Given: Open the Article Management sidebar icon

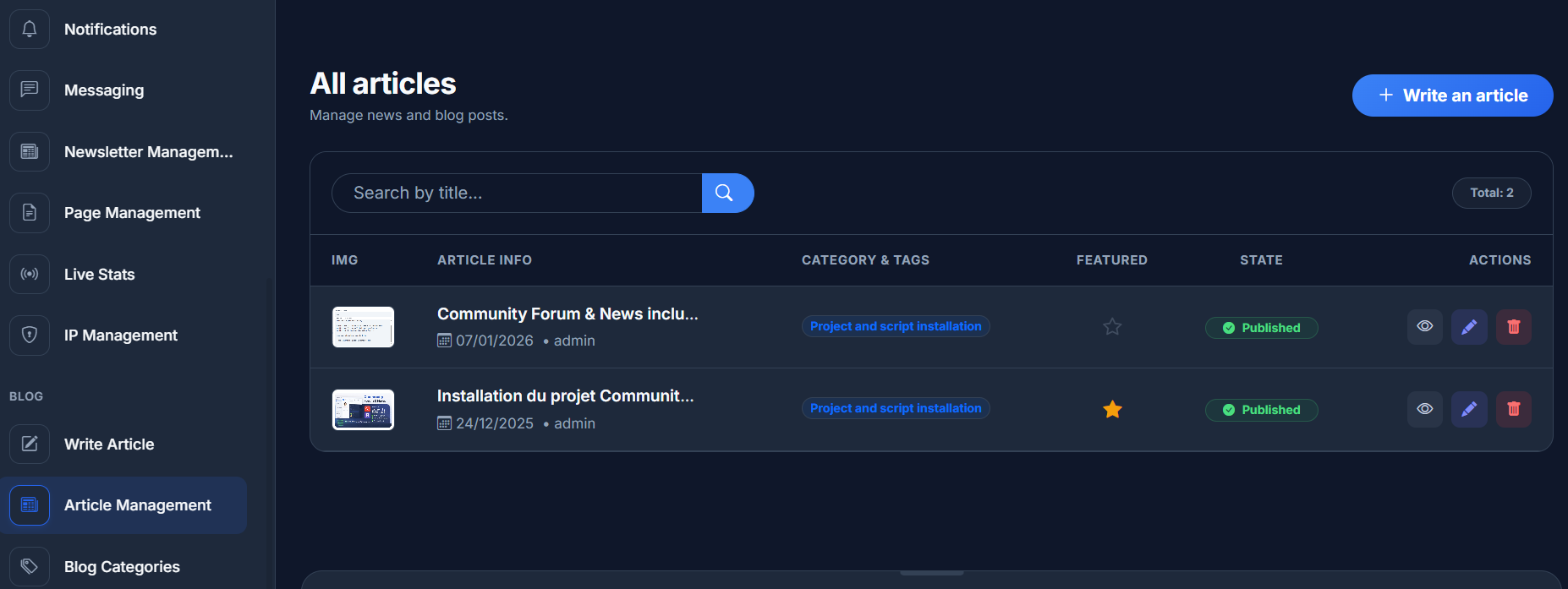Looking at the screenshot, I should [30, 504].
